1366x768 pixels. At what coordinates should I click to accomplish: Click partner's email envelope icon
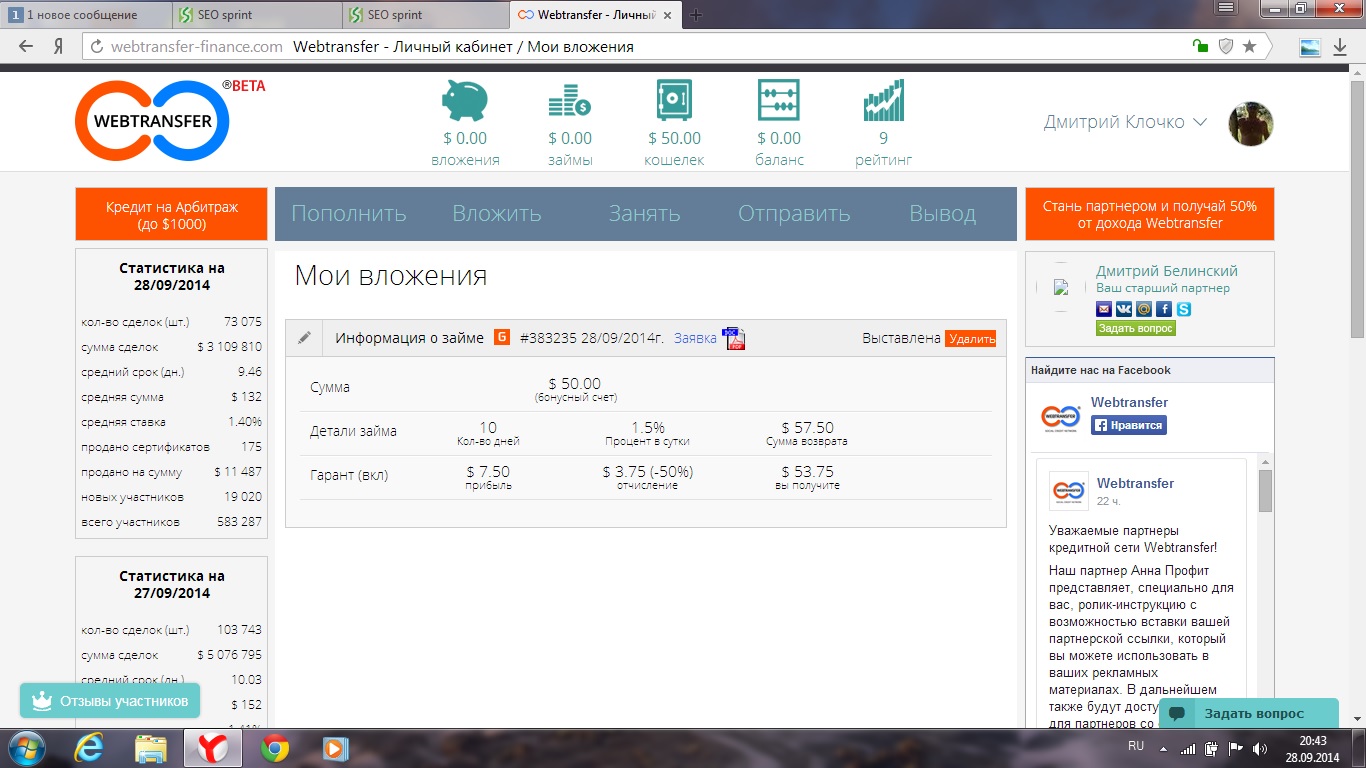[1104, 309]
